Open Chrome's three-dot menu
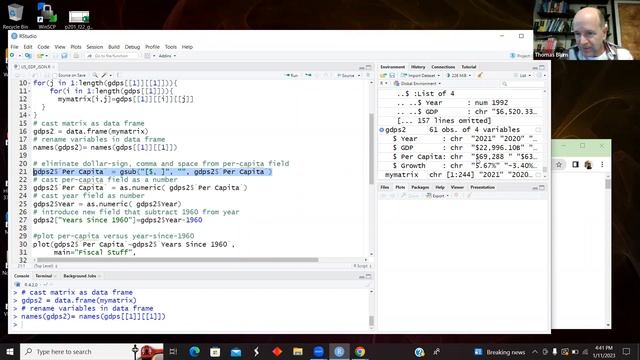This screenshot has width=640, height=360. [x=602, y=164]
